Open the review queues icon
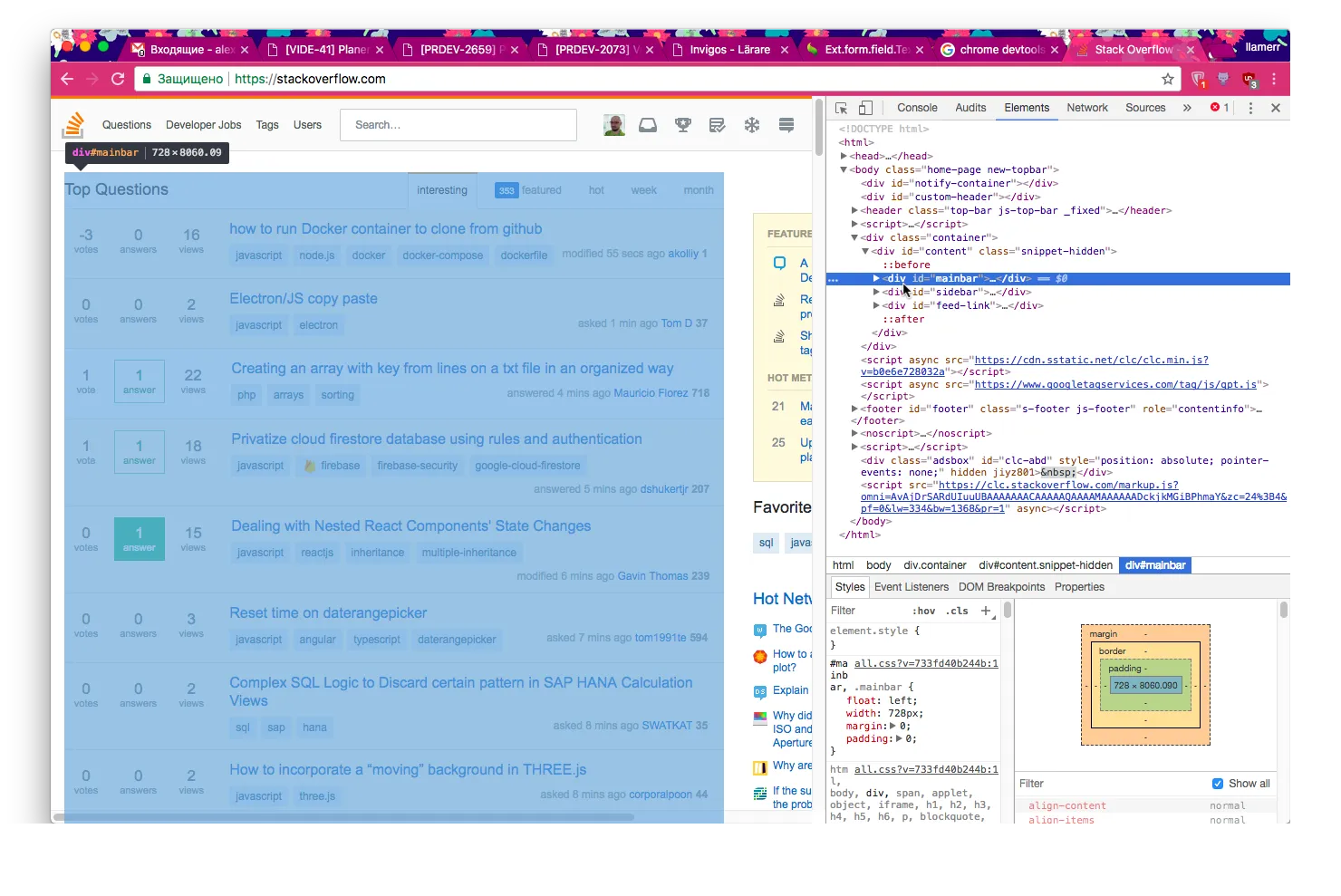Screen dimensions: 1341x896 [717, 125]
